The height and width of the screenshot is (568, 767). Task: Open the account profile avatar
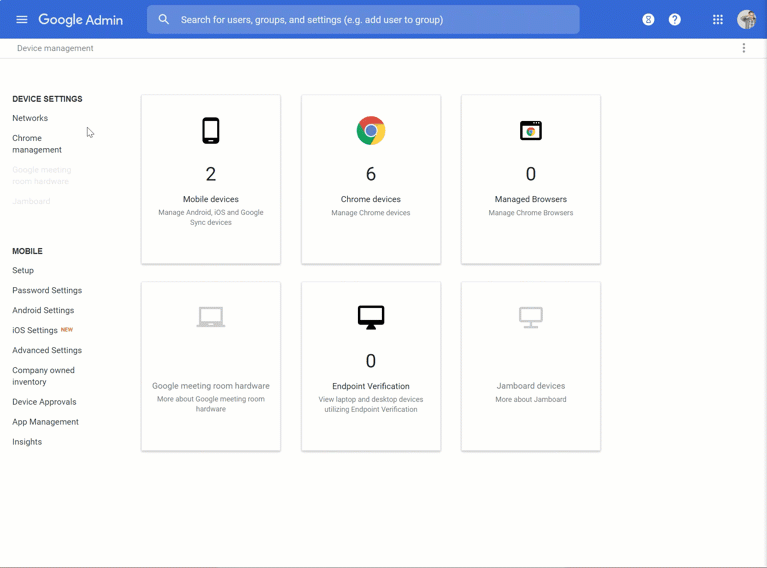coord(746,20)
